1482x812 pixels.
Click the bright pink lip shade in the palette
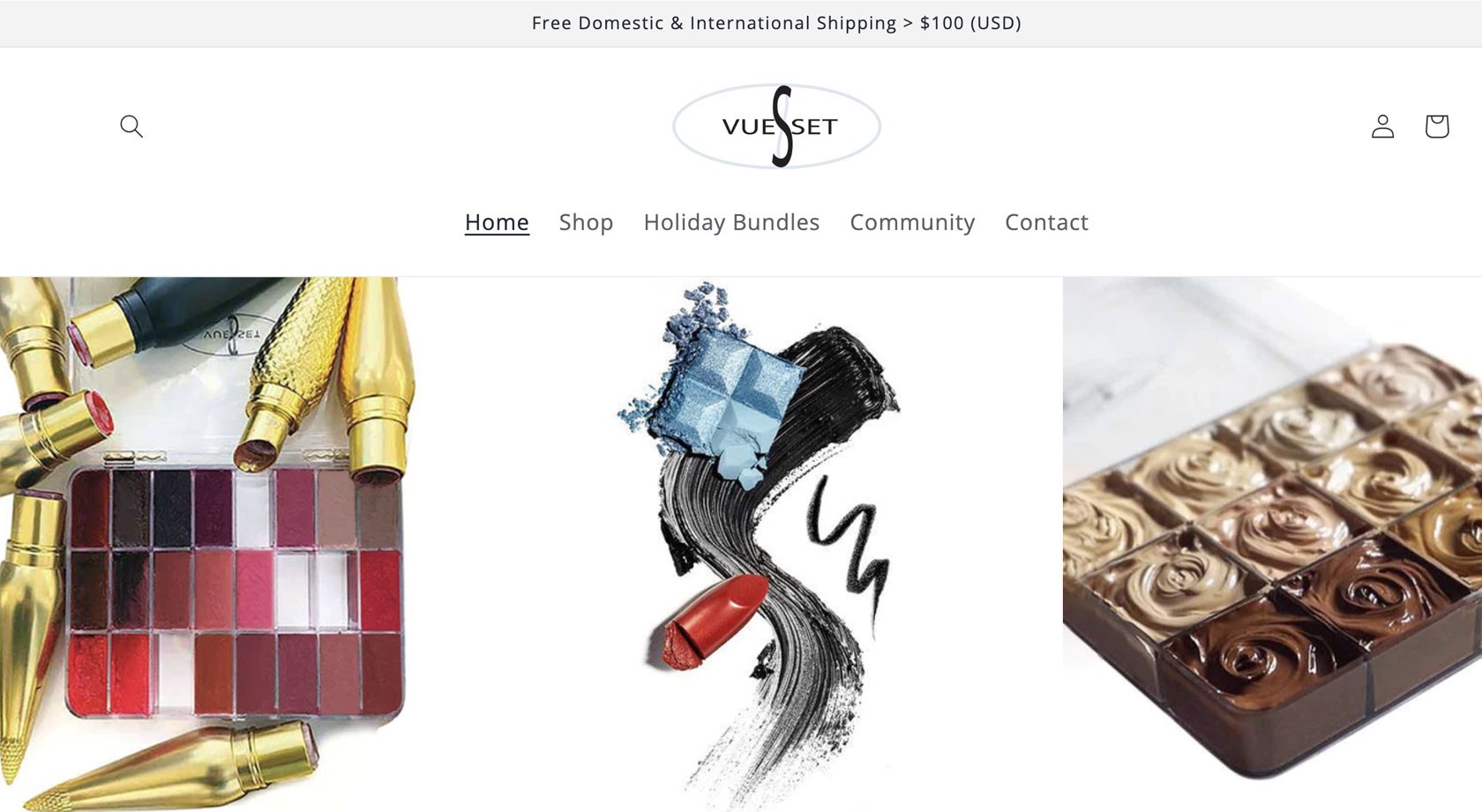point(253,588)
